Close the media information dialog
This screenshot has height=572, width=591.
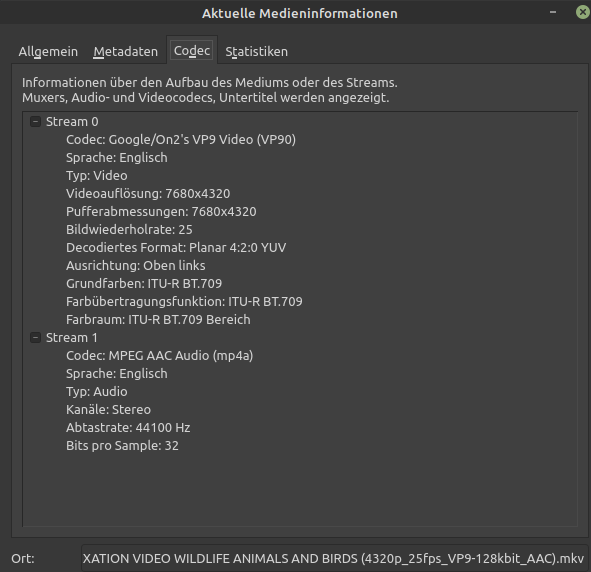click(583, 12)
